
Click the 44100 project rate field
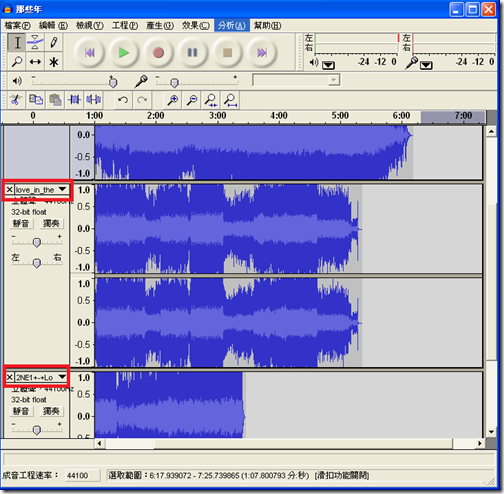point(82,475)
